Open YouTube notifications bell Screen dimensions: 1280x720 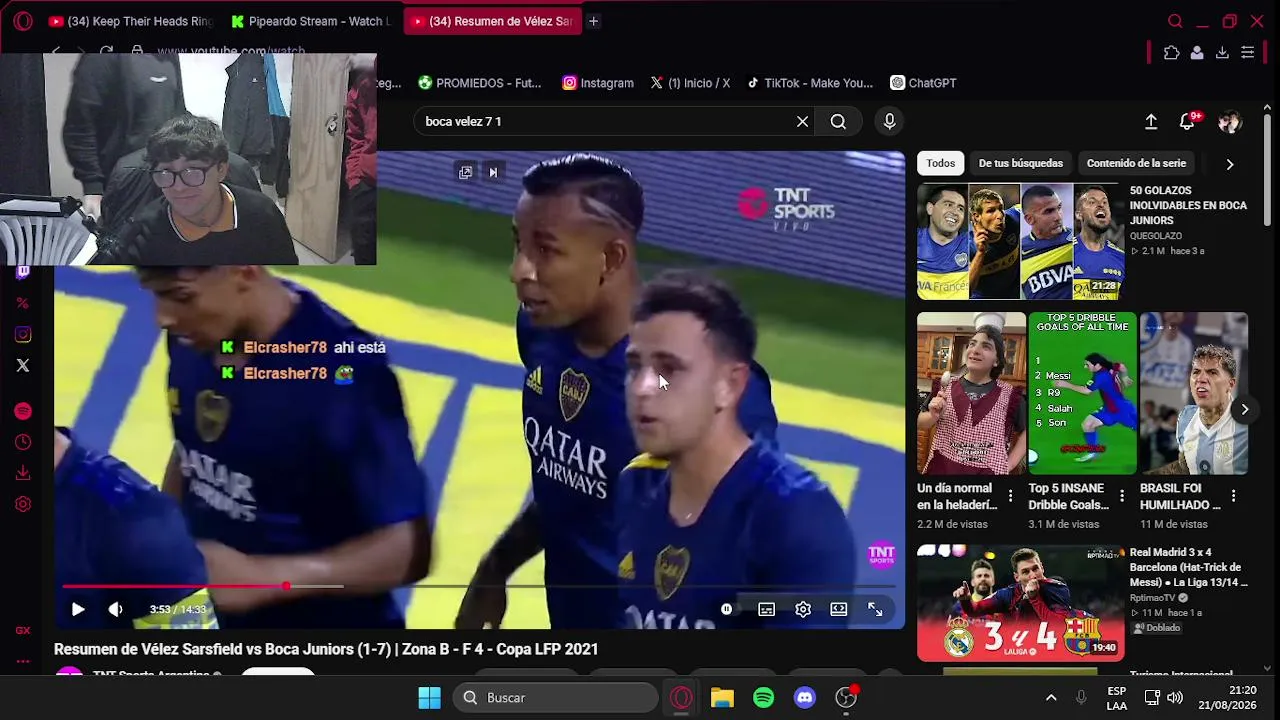click(x=1188, y=121)
